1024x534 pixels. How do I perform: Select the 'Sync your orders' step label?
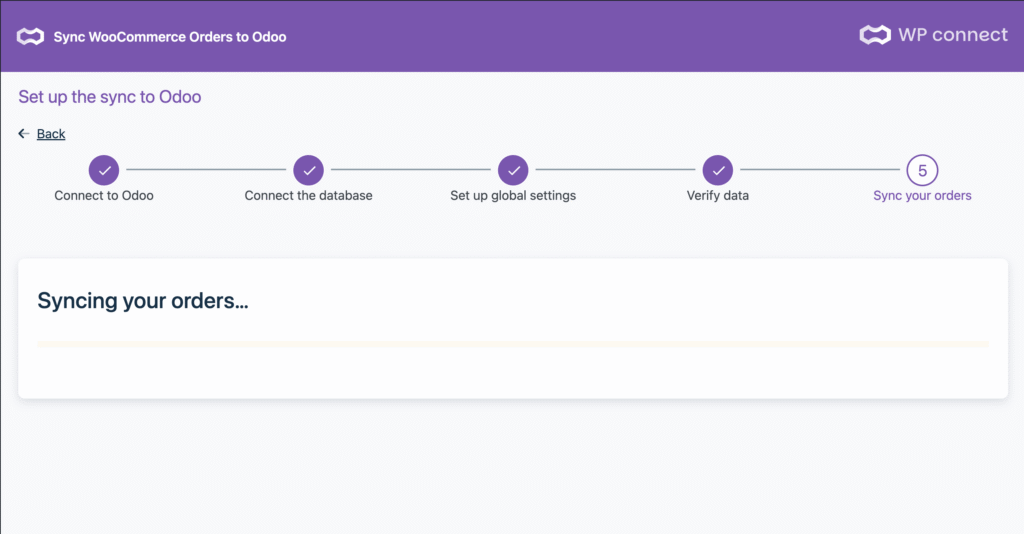coord(922,196)
